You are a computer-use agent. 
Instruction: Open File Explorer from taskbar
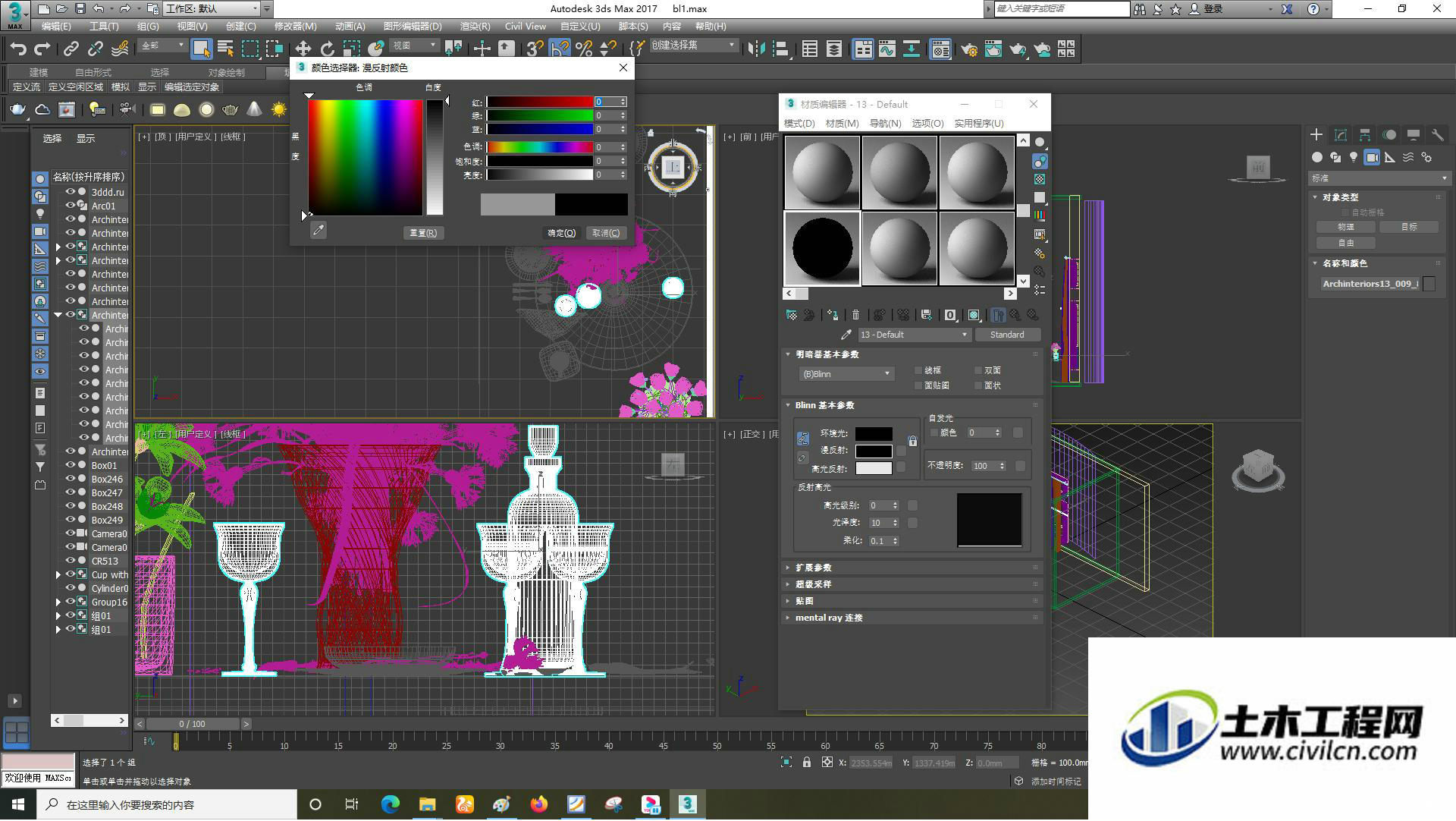coord(427,804)
